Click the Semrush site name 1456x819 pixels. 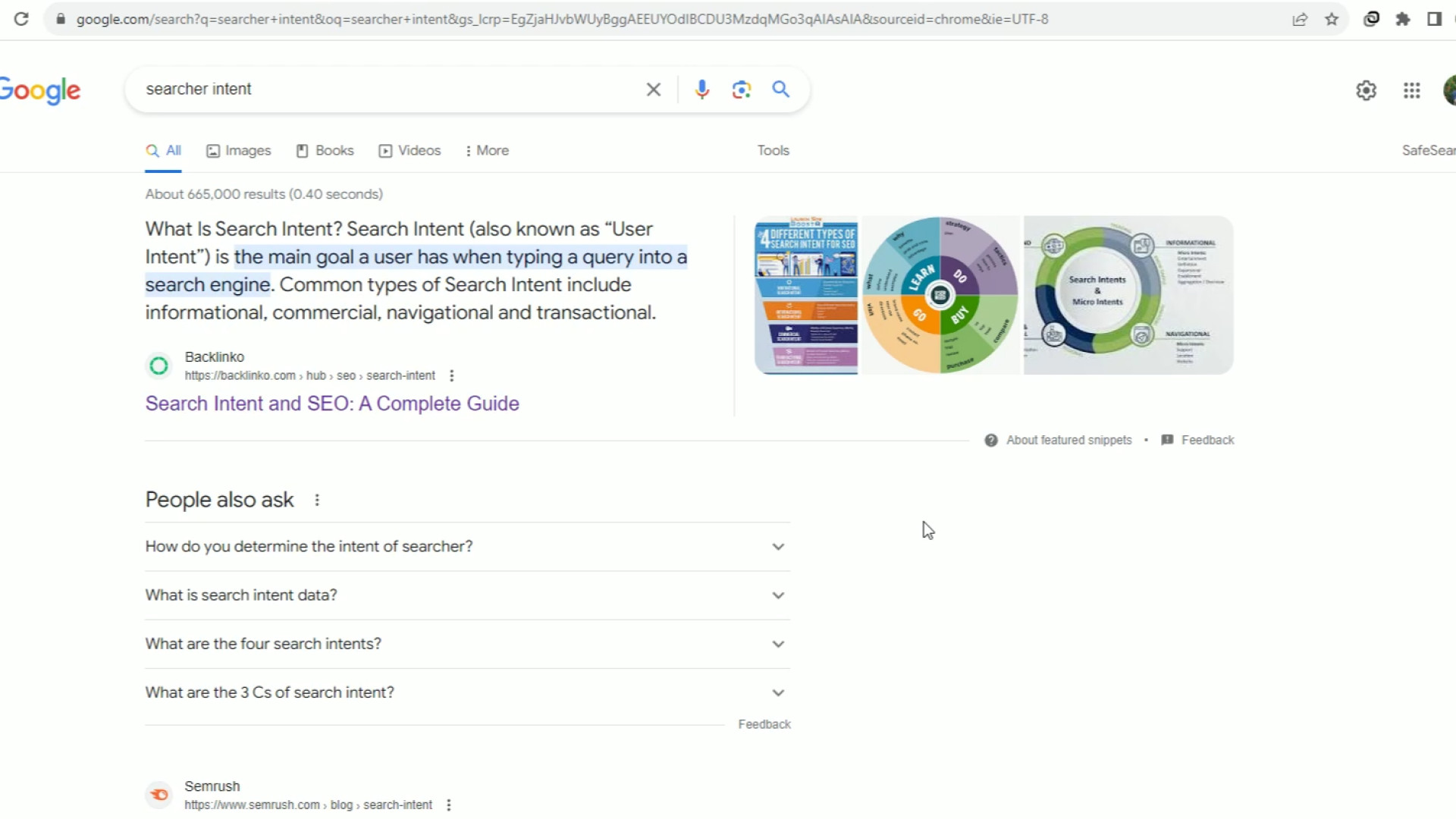pyautogui.click(x=212, y=786)
